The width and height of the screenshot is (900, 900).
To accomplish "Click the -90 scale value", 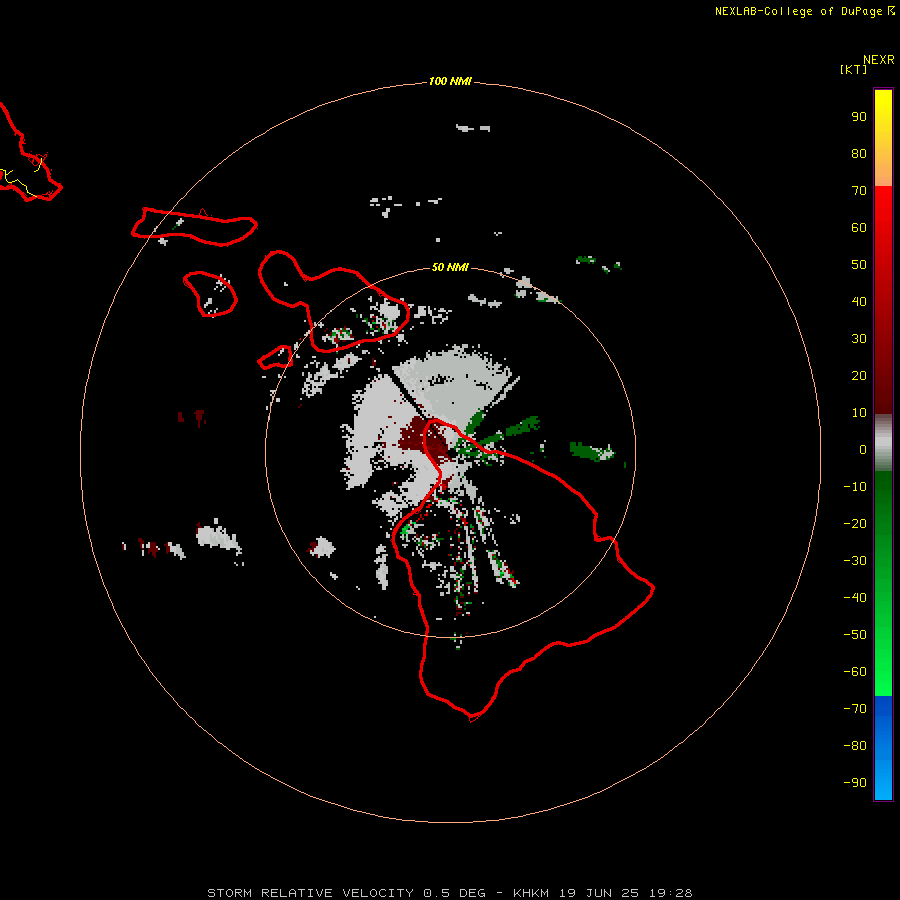I will pyautogui.click(x=855, y=783).
